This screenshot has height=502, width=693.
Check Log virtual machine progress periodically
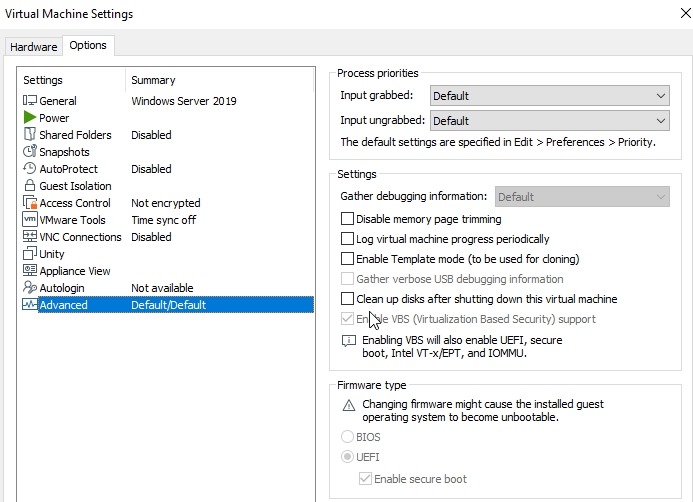tap(348, 239)
